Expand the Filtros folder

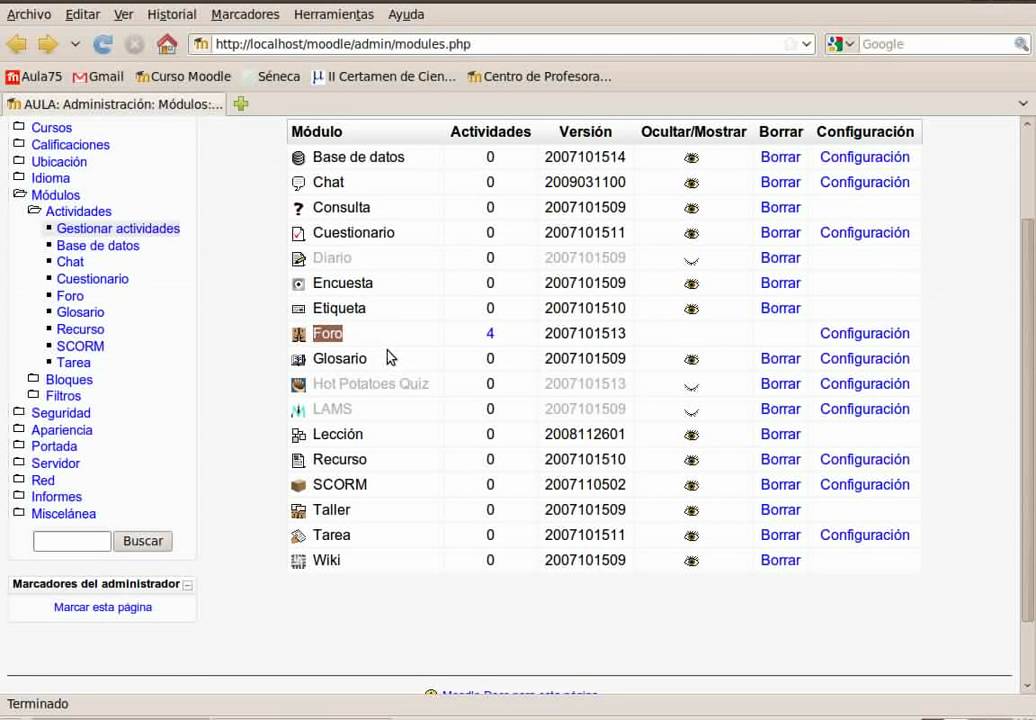tap(34, 395)
